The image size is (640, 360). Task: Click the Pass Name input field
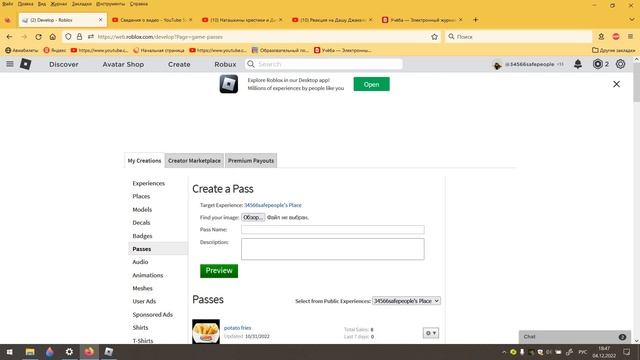(x=333, y=229)
